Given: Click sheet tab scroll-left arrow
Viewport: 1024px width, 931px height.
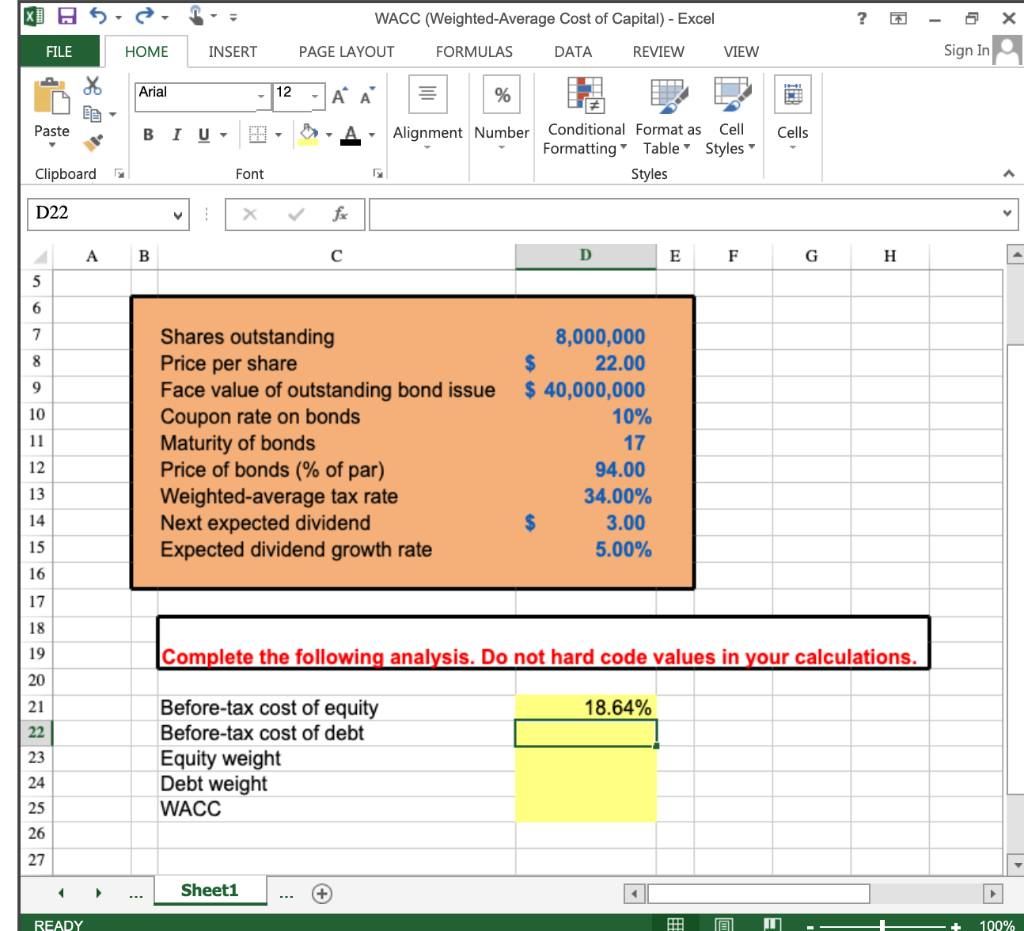Looking at the screenshot, I should (61, 892).
